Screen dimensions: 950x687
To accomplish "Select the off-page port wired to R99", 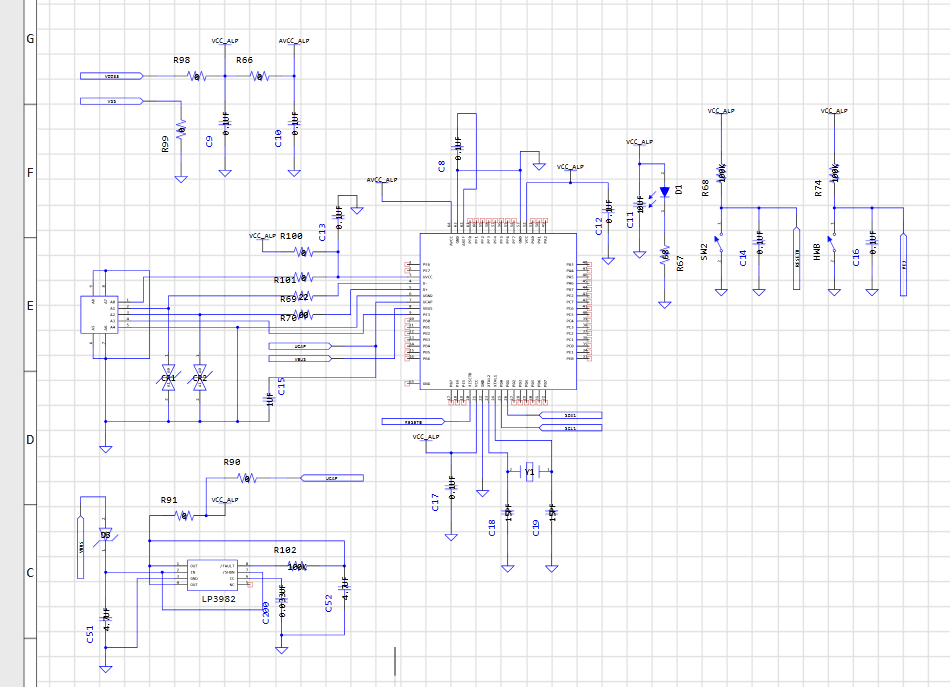I will (x=112, y=101).
